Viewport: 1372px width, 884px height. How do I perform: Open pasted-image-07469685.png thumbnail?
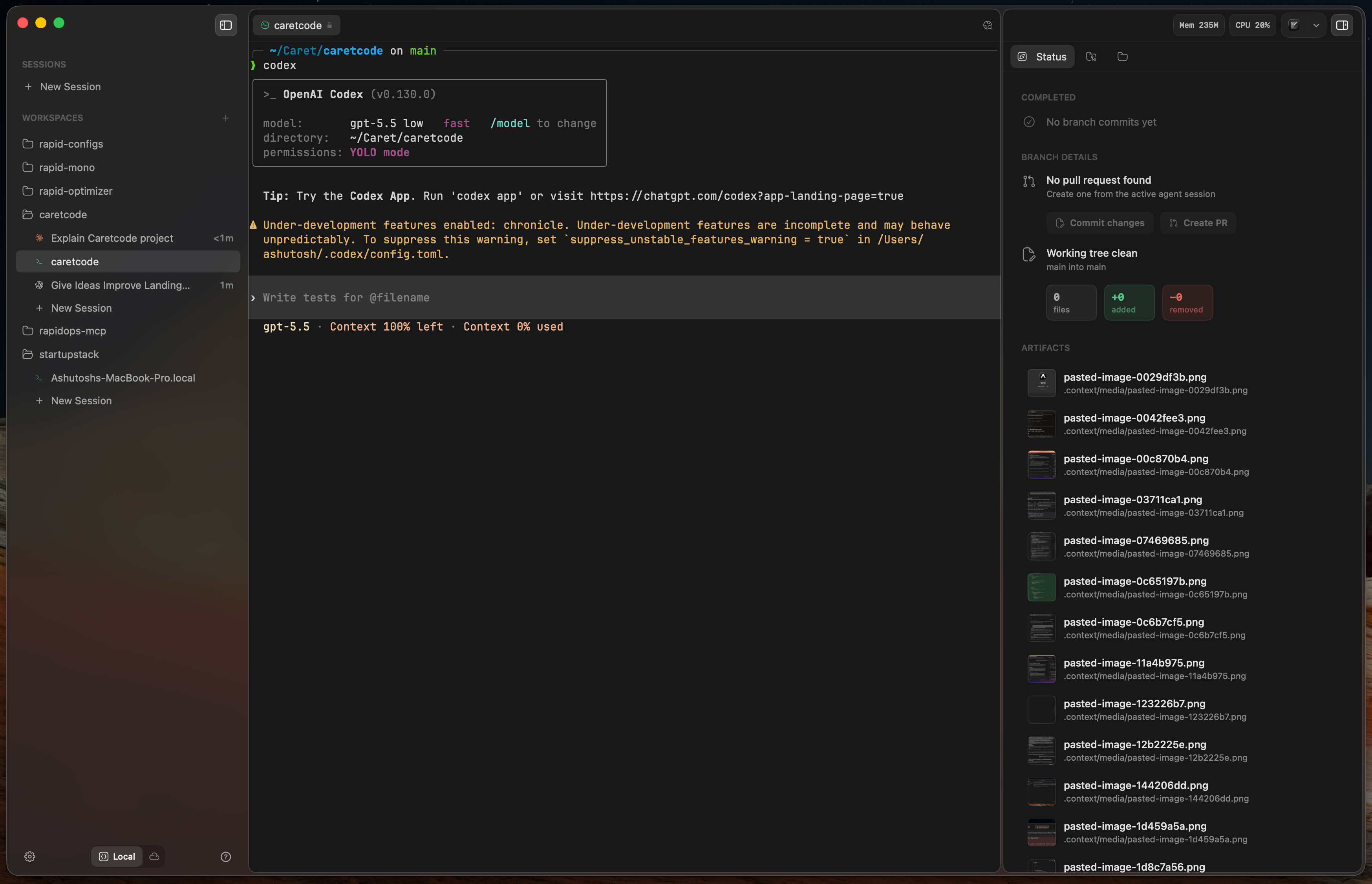click(x=1041, y=546)
